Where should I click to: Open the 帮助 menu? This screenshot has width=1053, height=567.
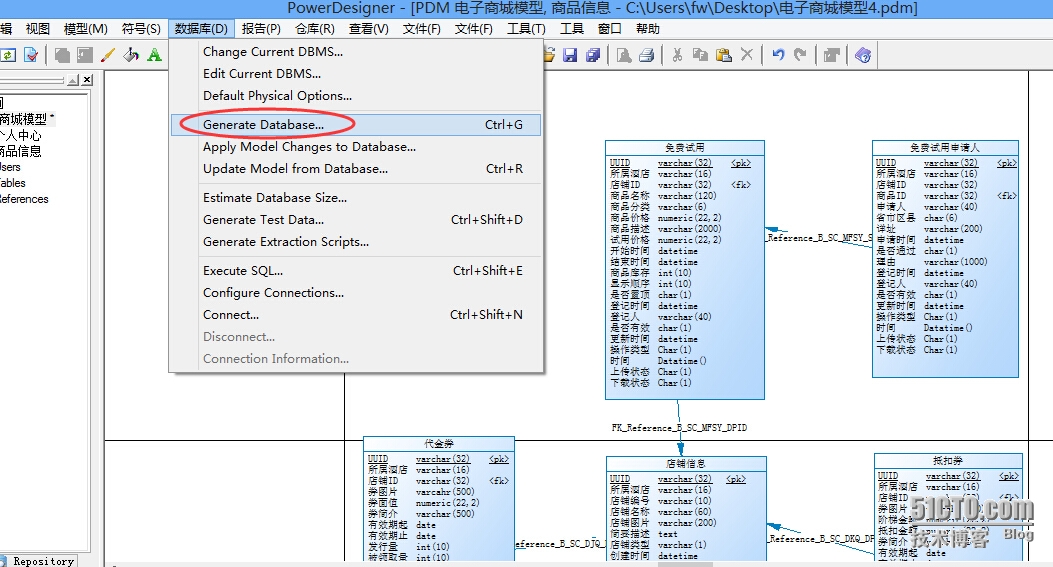click(x=647, y=29)
